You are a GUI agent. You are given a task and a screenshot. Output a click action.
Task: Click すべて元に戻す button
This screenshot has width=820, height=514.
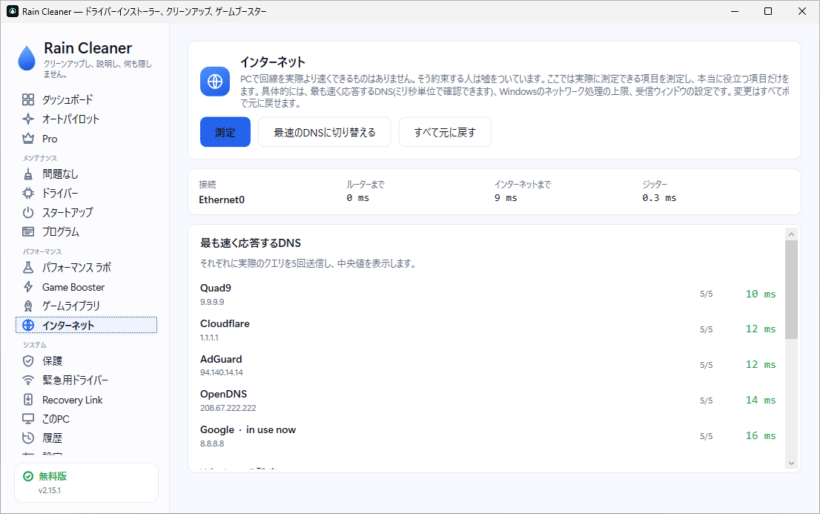pyautogui.click(x=445, y=132)
